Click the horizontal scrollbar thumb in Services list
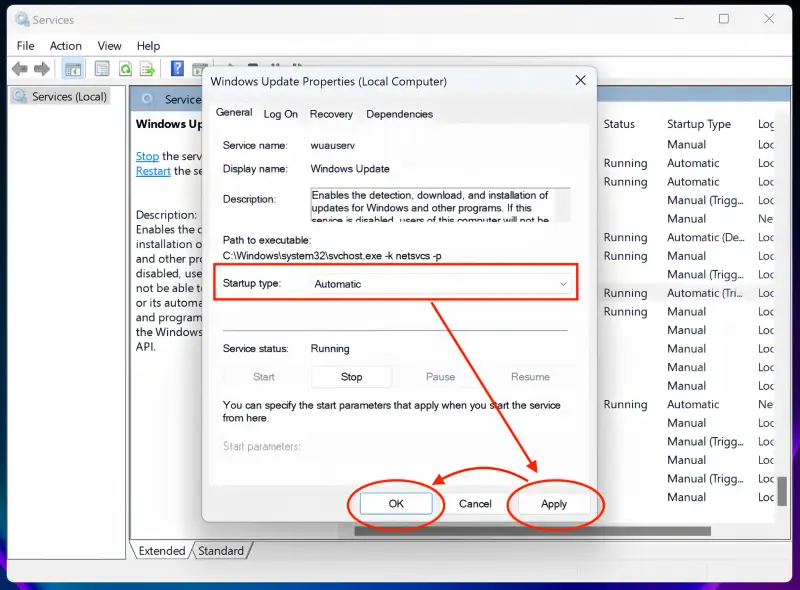Screen dimensions: 800x590 point(533,531)
